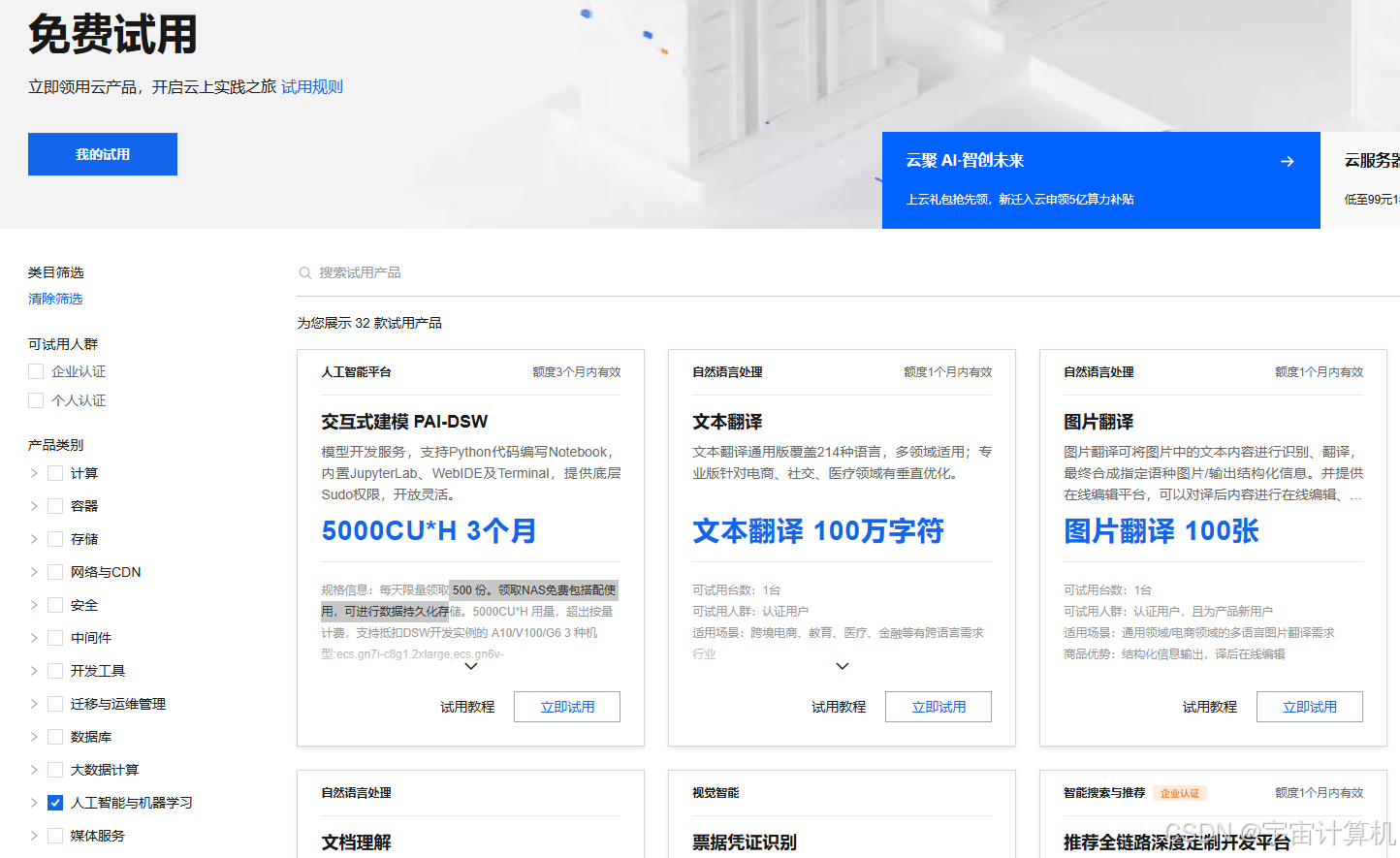1400x858 pixels.
Task: Click the arrow icon on 云聚 AI-智创未来 banner
Action: tap(1287, 161)
